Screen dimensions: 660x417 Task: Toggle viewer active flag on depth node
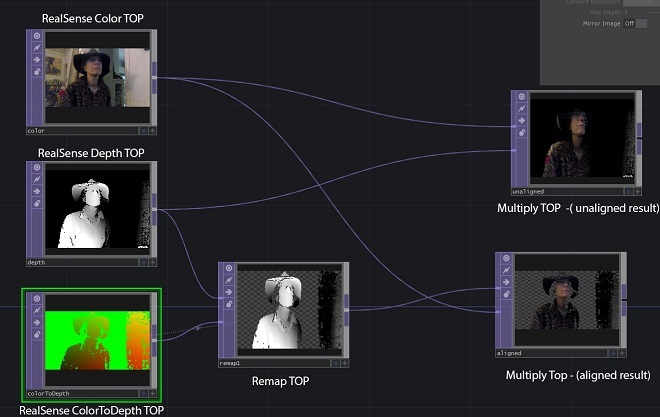point(37,167)
